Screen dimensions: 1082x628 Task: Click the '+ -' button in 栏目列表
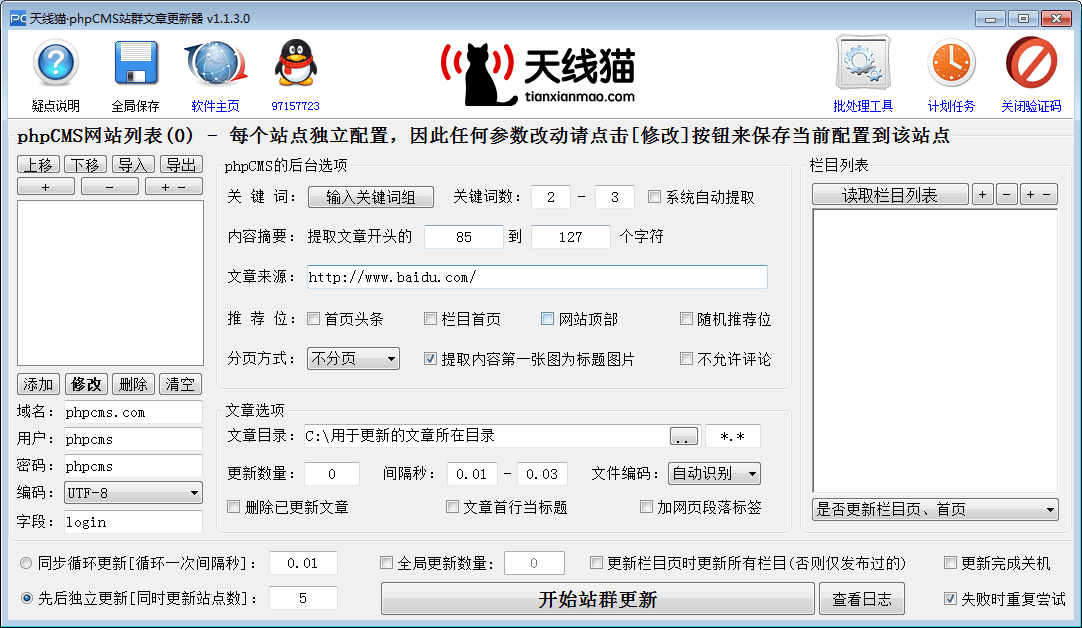(x=1039, y=195)
